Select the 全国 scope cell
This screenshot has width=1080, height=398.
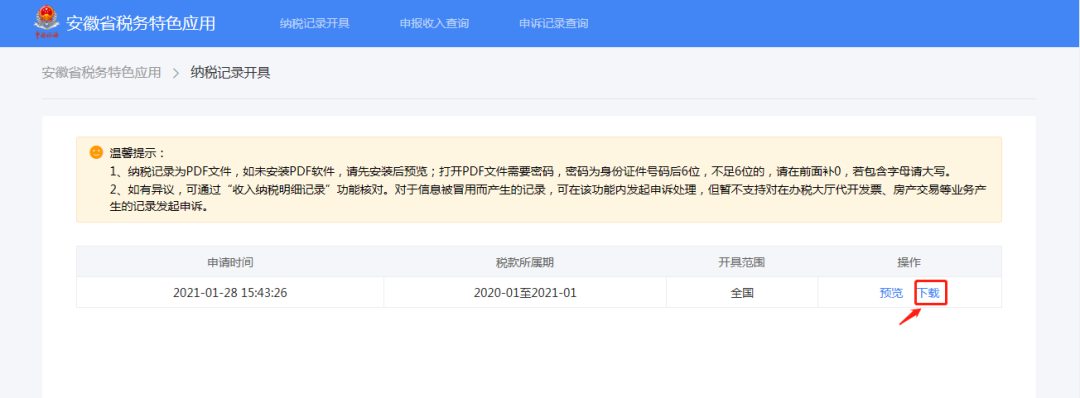coord(742,293)
